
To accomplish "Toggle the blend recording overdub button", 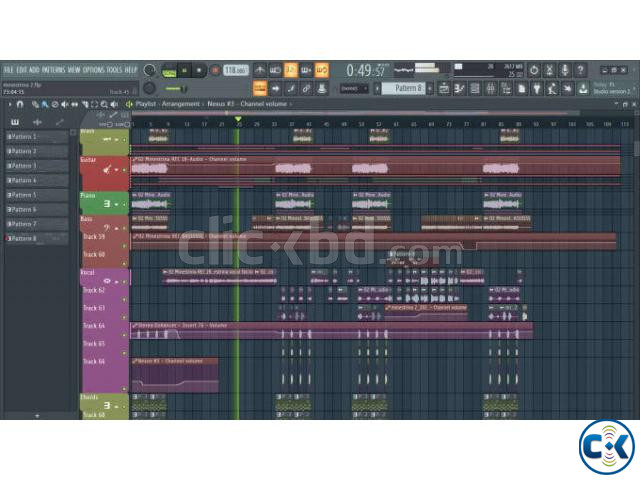I will pos(306,70).
